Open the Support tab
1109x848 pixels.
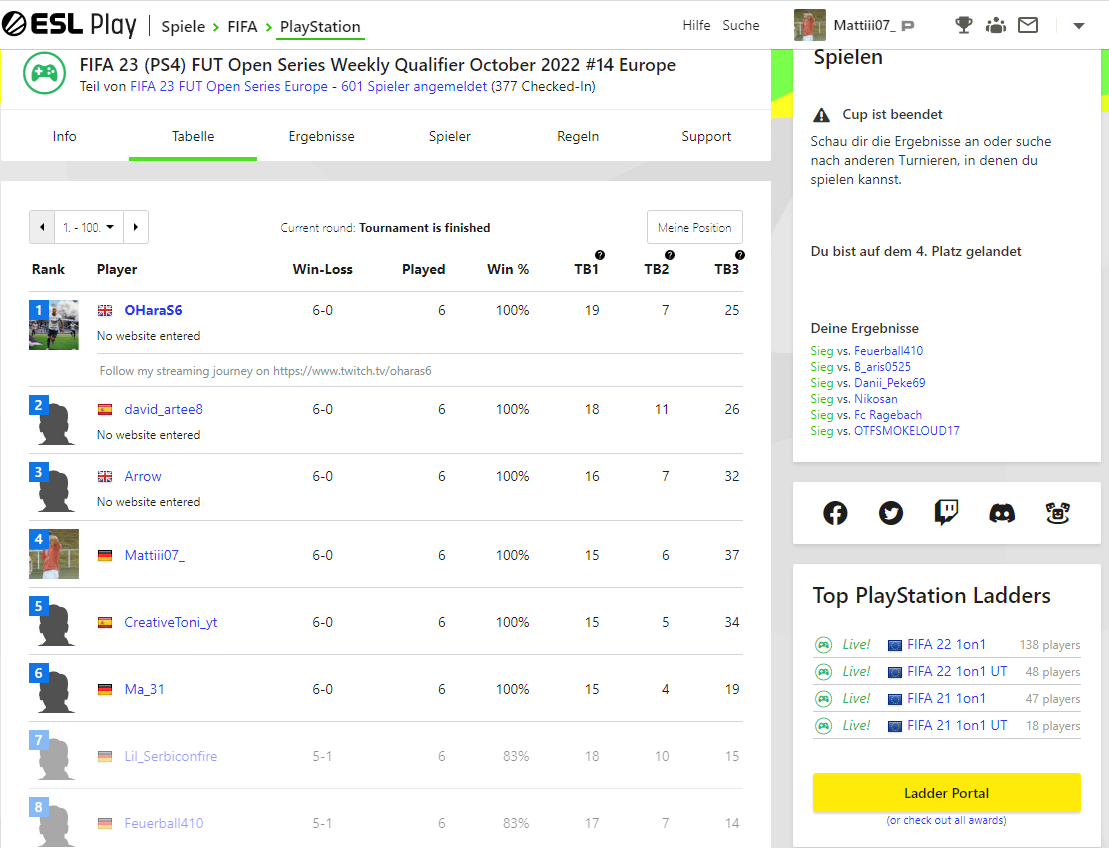[706, 136]
